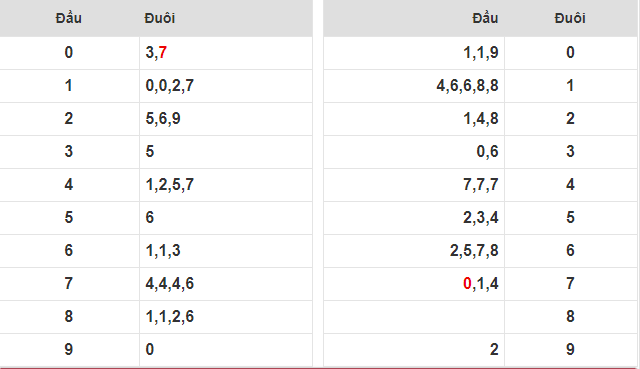Image resolution: width=640 pixels, height=369 pixels.
Task: Click Đầu row number 9 in left table
Action: [69, 349]
